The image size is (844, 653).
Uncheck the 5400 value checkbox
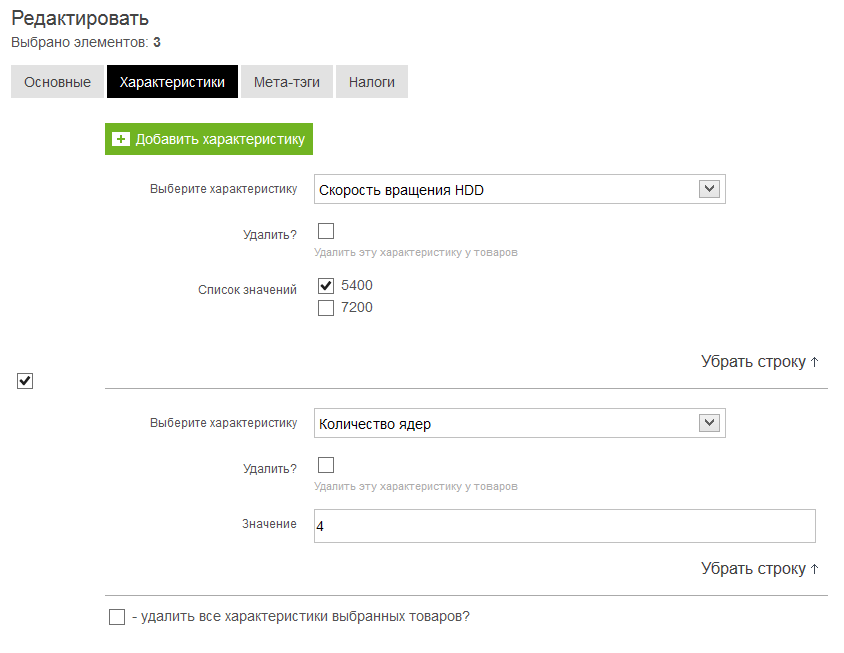coord(326,286)
